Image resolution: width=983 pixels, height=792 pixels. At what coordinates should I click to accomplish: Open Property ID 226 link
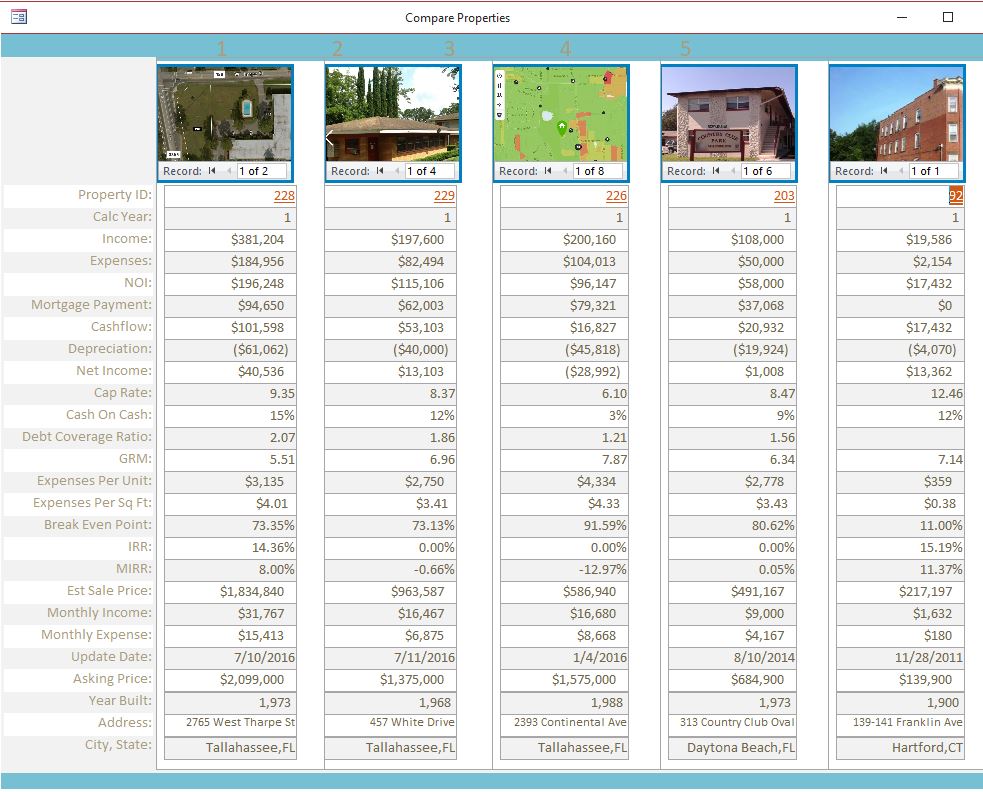pyautogui.click(x=616, y=196)
